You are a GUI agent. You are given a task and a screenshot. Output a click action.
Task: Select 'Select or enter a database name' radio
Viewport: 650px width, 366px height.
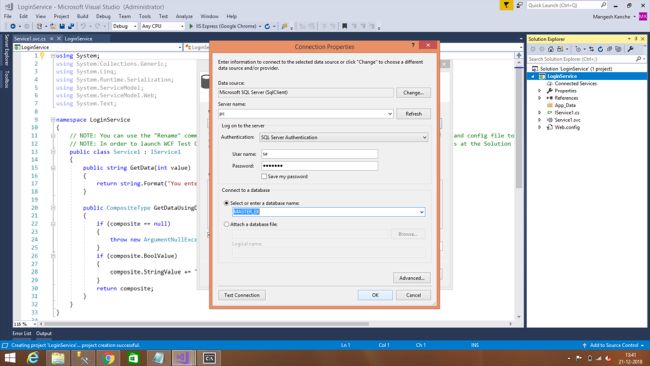(226, 203)
